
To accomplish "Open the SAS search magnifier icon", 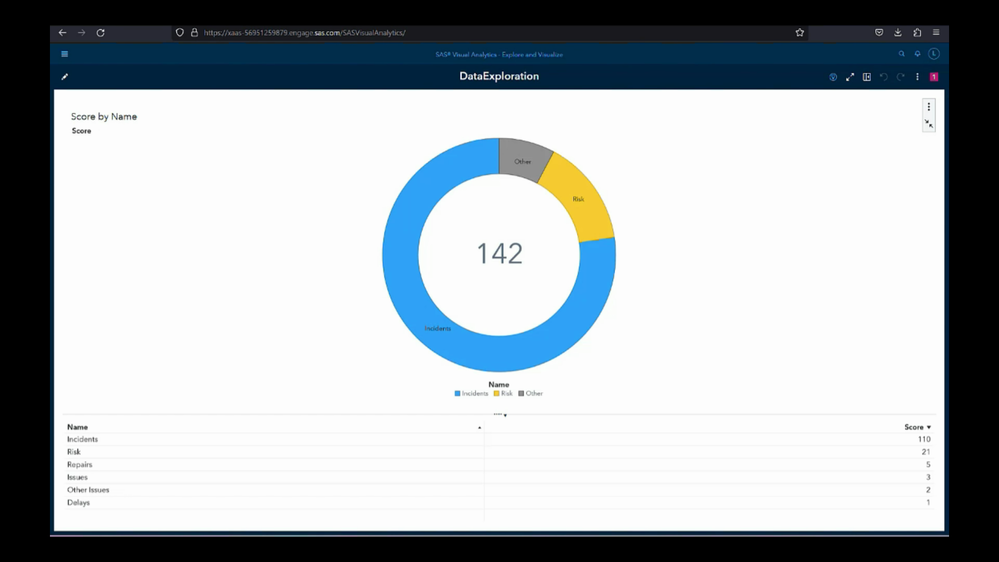I will tap(902, 54).
